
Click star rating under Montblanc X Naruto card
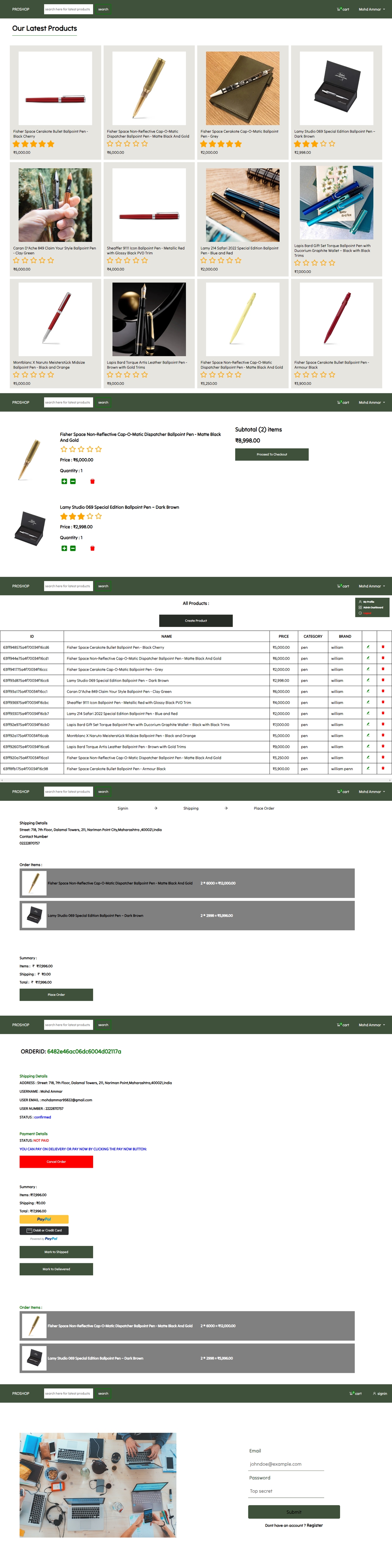tap(34, 375)
